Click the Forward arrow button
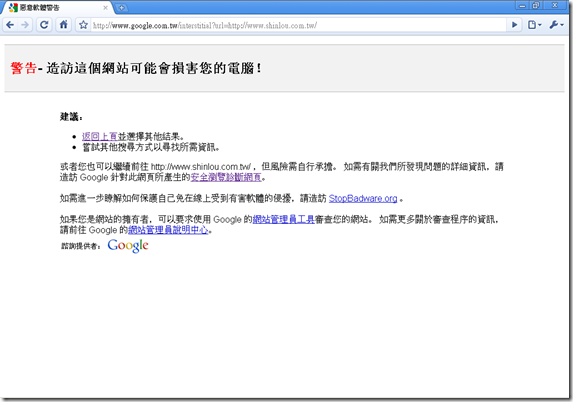This screenshot has height=402, width=573. [25, 25]
